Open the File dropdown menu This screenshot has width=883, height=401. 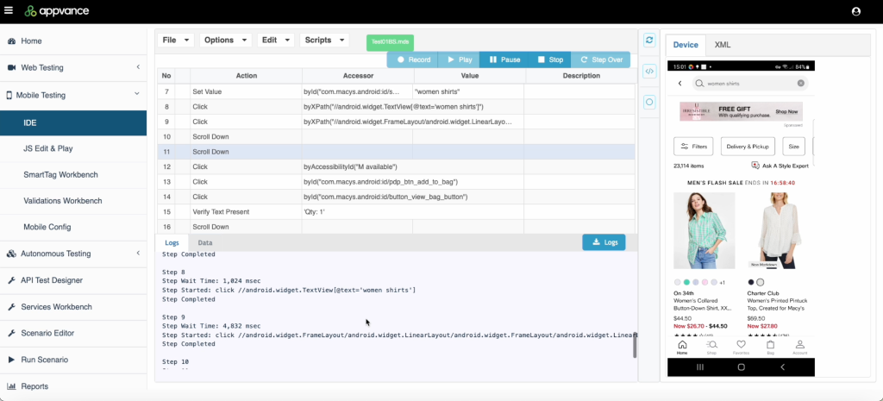[175, 40]
